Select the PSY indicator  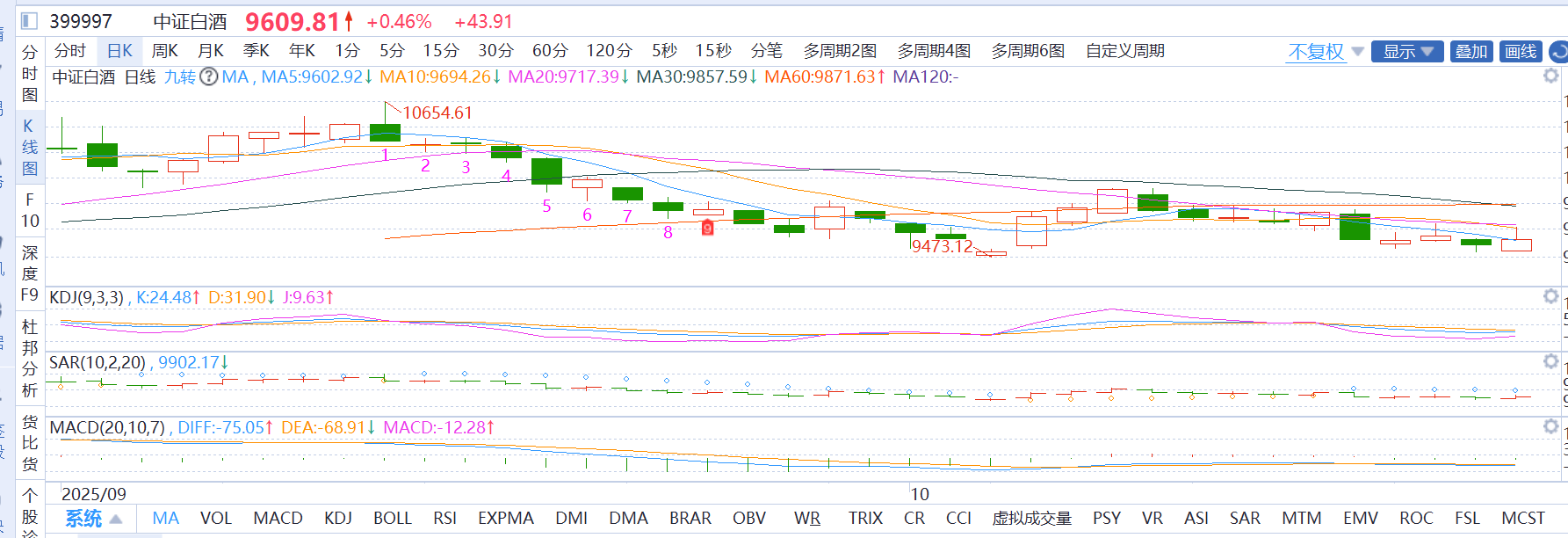(1107, 519)
